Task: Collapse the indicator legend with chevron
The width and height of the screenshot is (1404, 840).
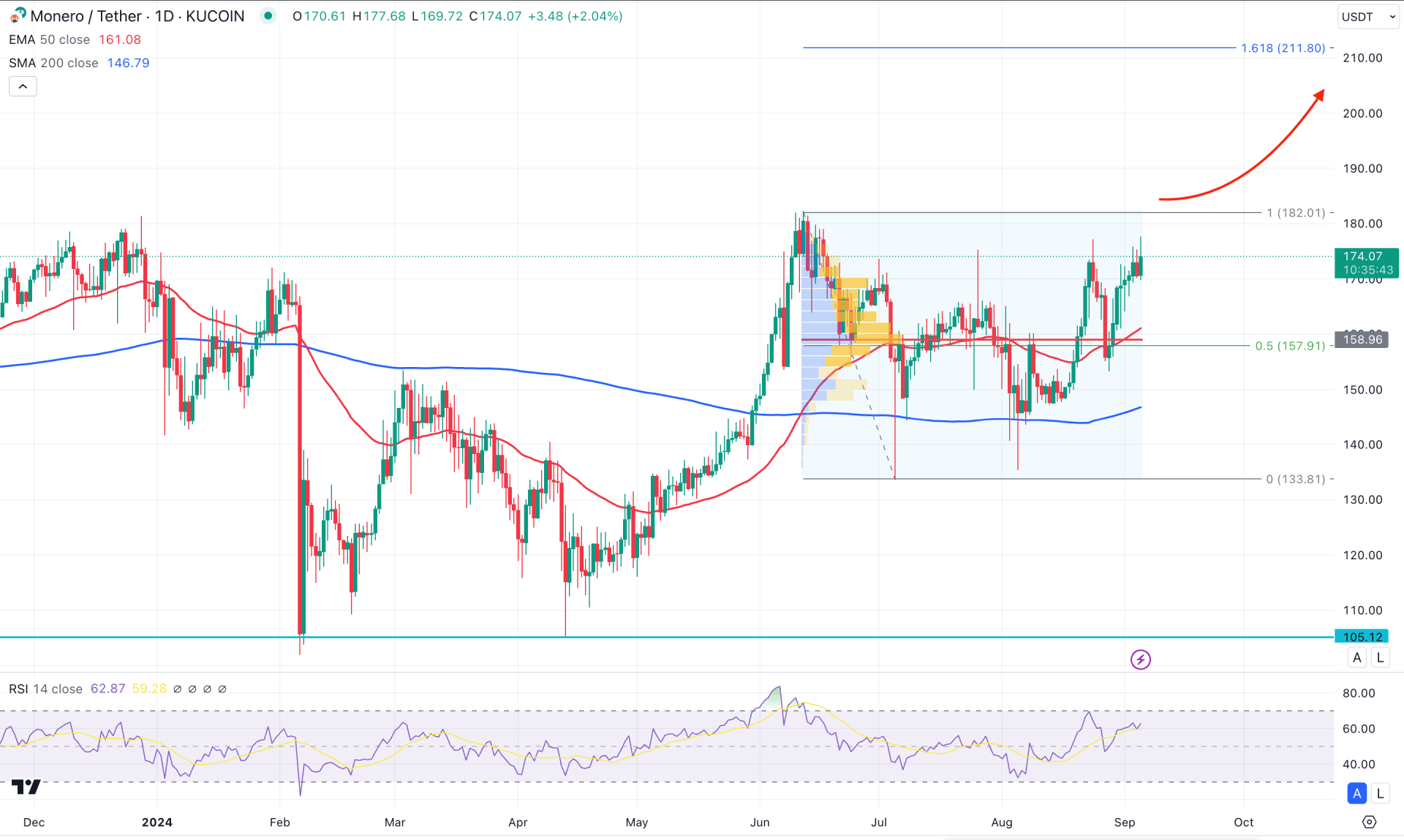Action: point(23,86)
